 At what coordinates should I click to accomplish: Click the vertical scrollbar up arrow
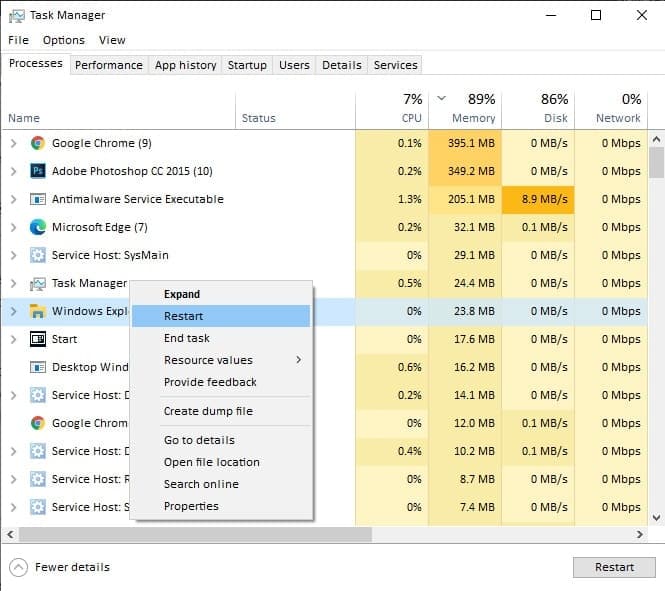pos(657,139)
